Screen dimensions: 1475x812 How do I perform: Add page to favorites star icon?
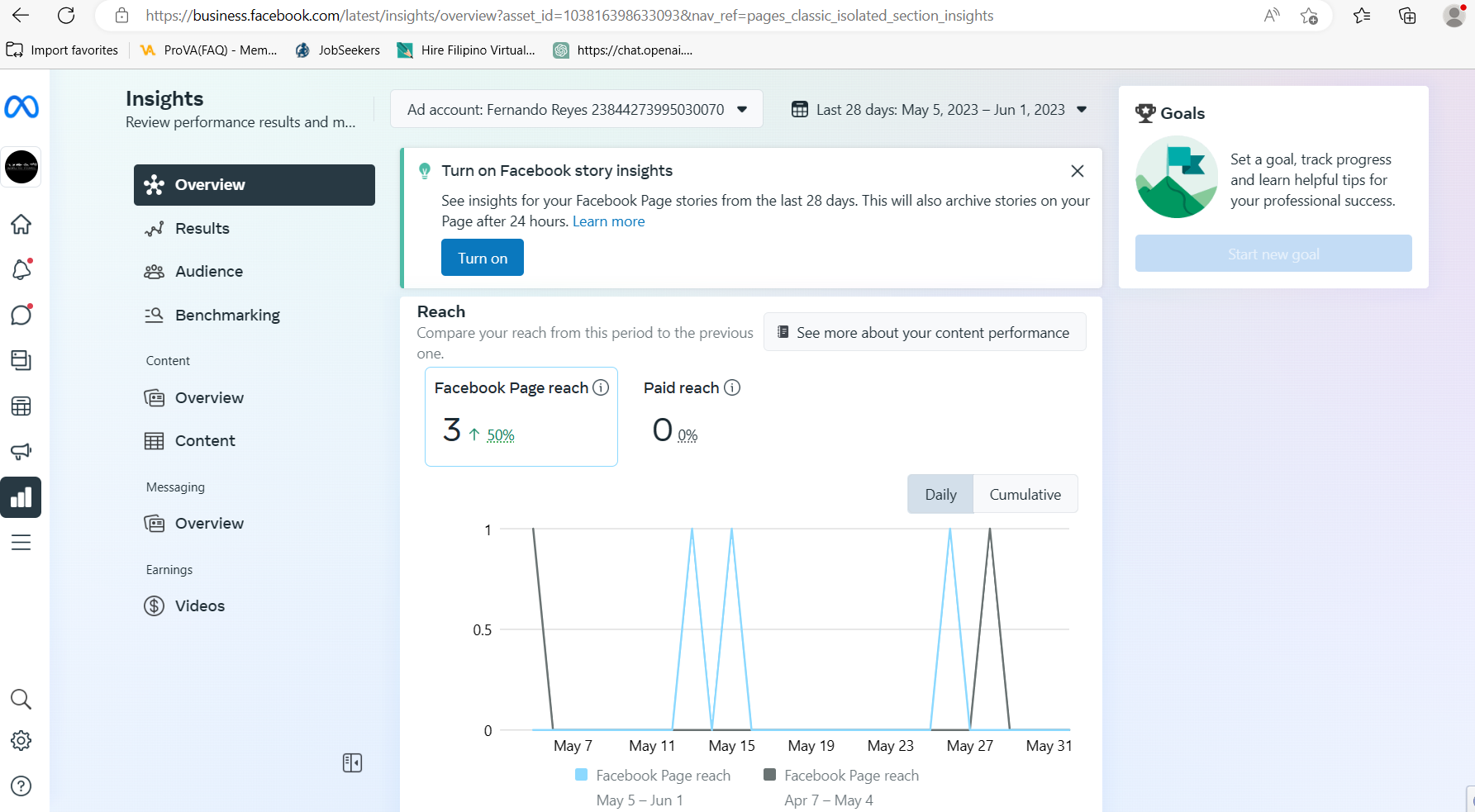(1309, 15)
